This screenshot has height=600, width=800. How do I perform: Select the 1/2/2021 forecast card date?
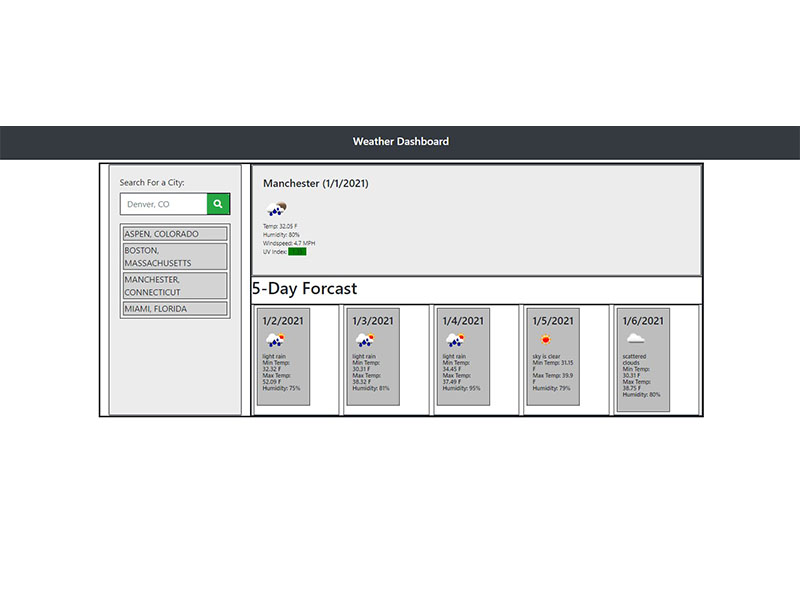coord(283,321)
